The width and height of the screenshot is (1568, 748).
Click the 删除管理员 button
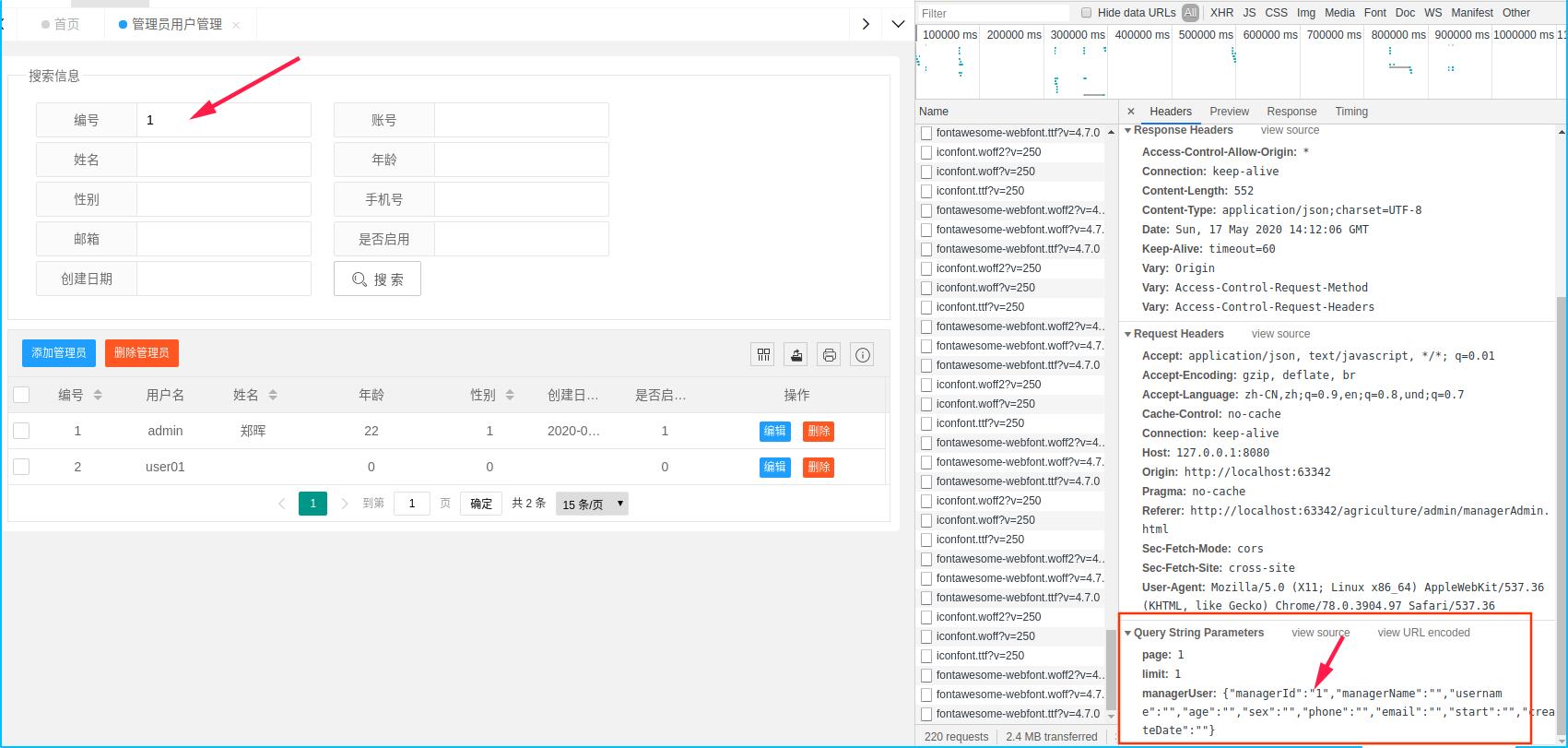142,353
